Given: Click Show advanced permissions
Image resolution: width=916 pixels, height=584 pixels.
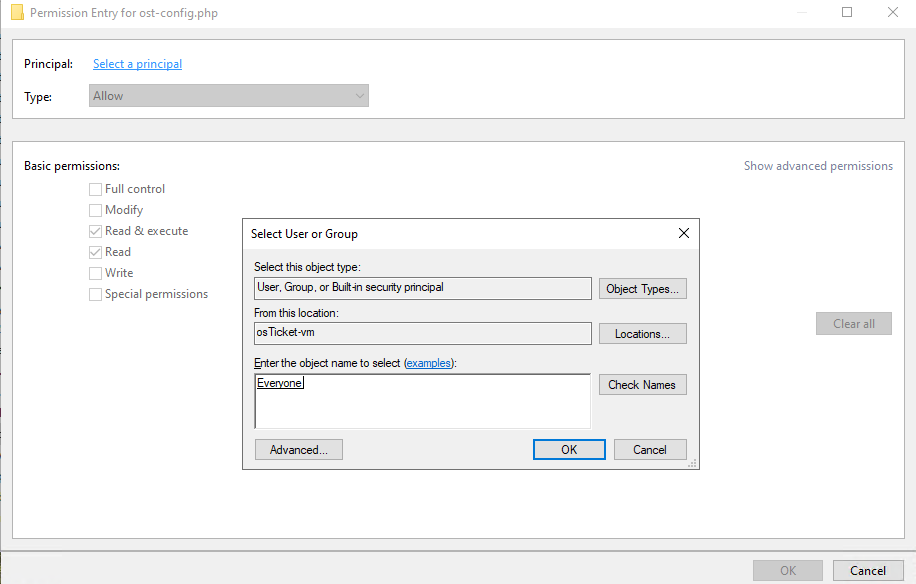Looking at the screenshot, I should pos(818,166).
